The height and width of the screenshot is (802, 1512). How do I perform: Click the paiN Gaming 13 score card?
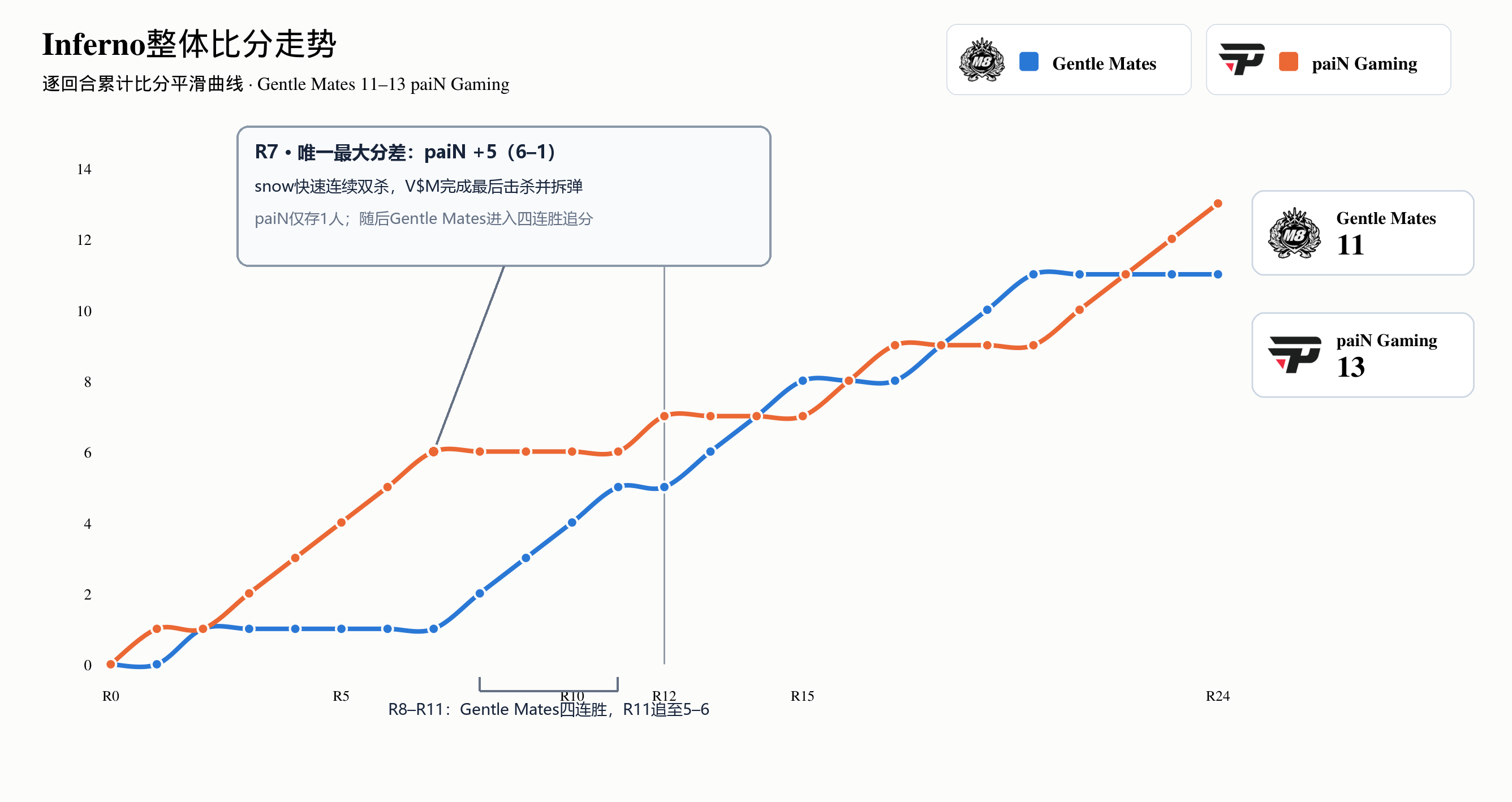coord(1362,355)
